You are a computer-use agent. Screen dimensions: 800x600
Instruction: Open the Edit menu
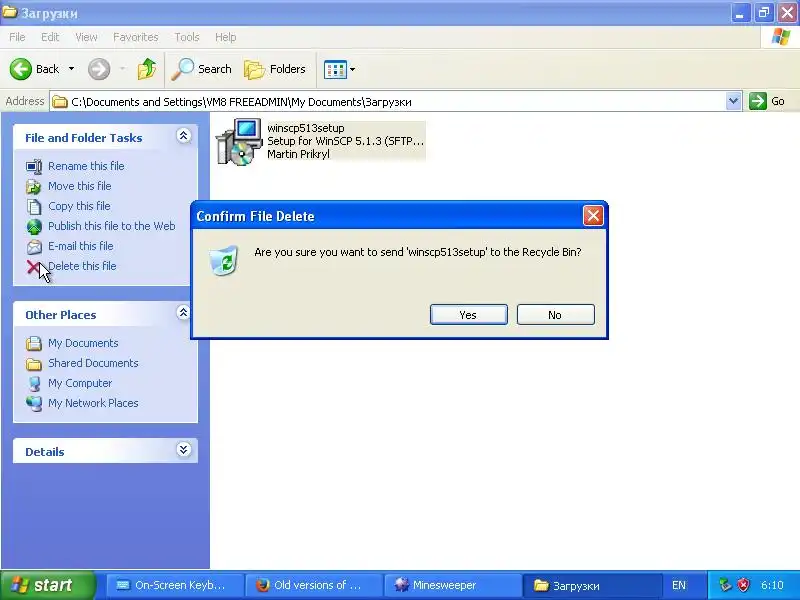[x=50, y=37]
